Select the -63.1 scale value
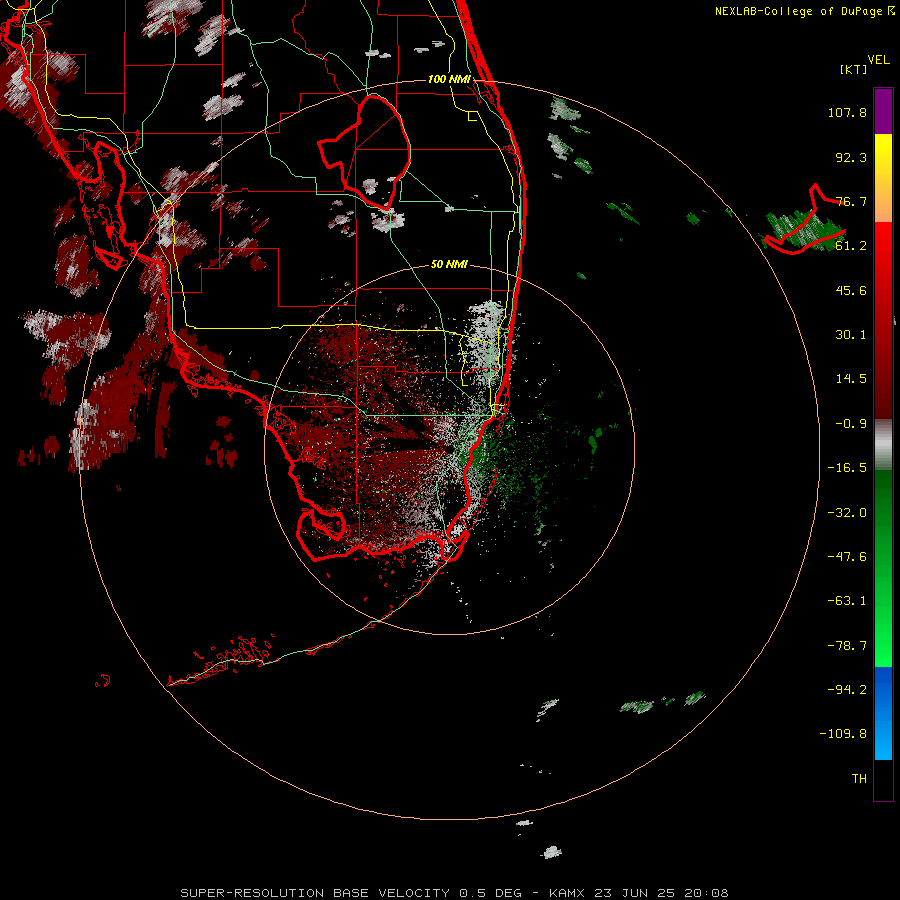 847,601
